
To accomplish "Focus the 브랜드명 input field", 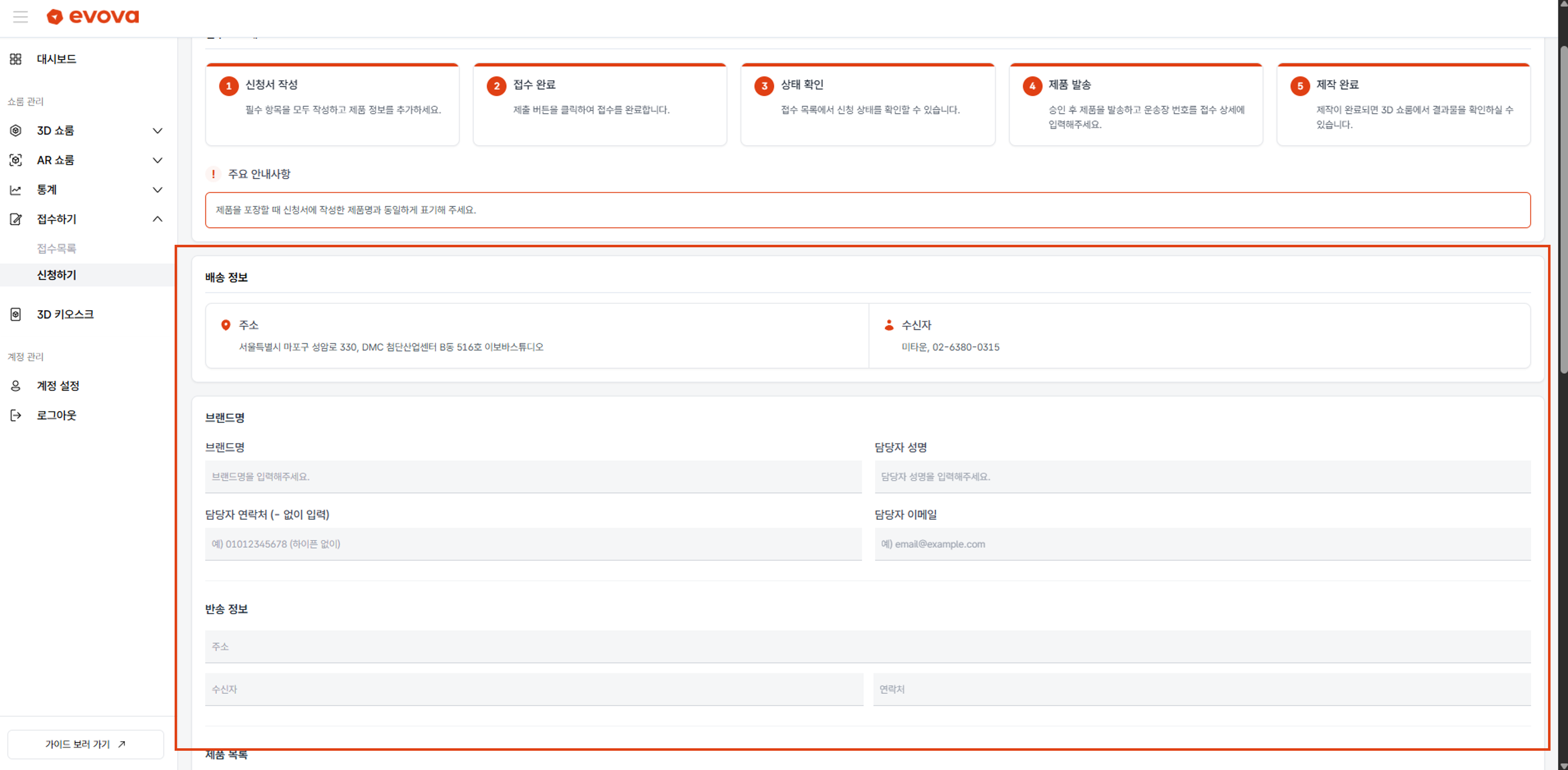I will coord(533,477).
